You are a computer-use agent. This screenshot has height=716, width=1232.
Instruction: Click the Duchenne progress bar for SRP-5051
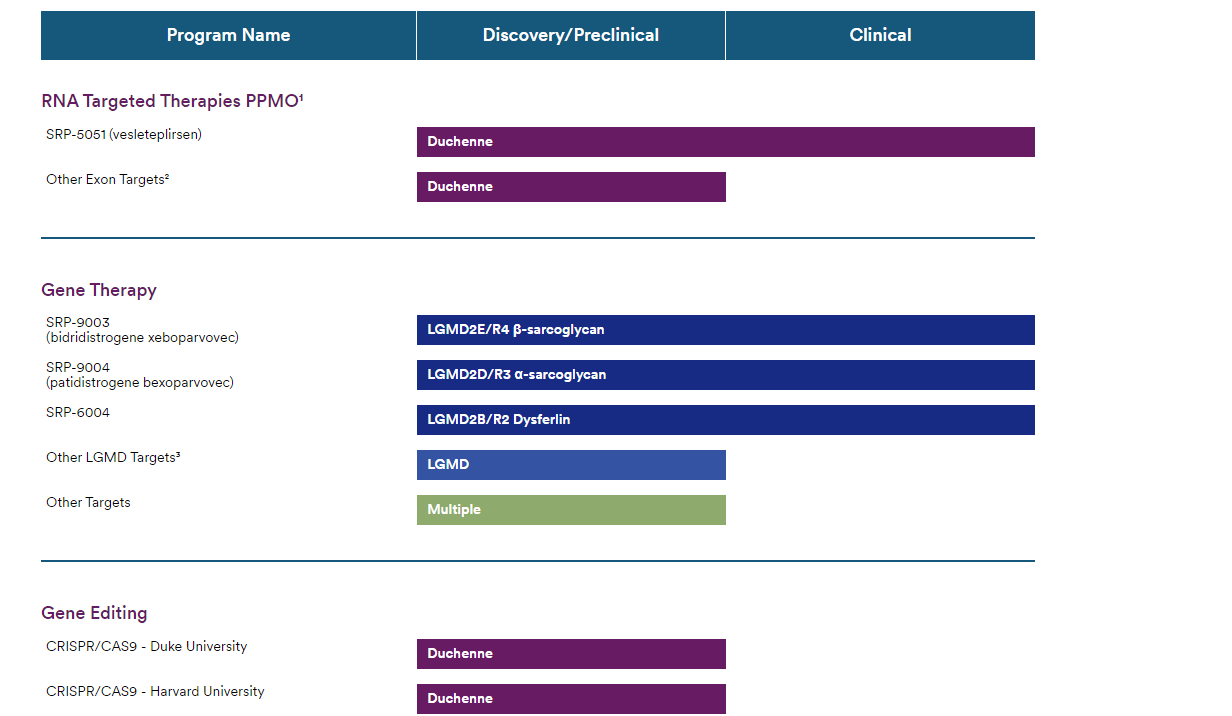point(725,142)
